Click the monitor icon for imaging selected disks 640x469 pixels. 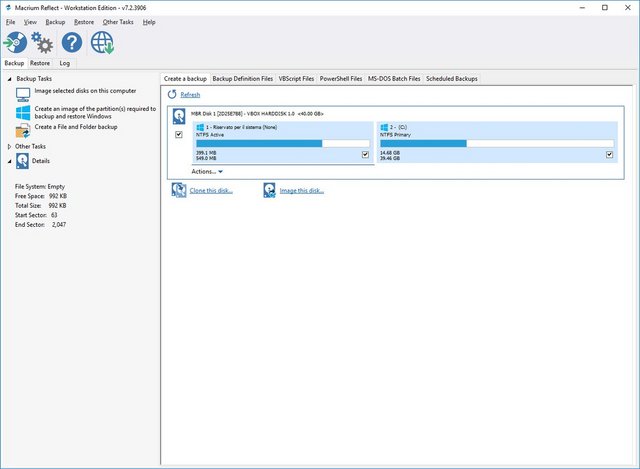coord(23,95)
